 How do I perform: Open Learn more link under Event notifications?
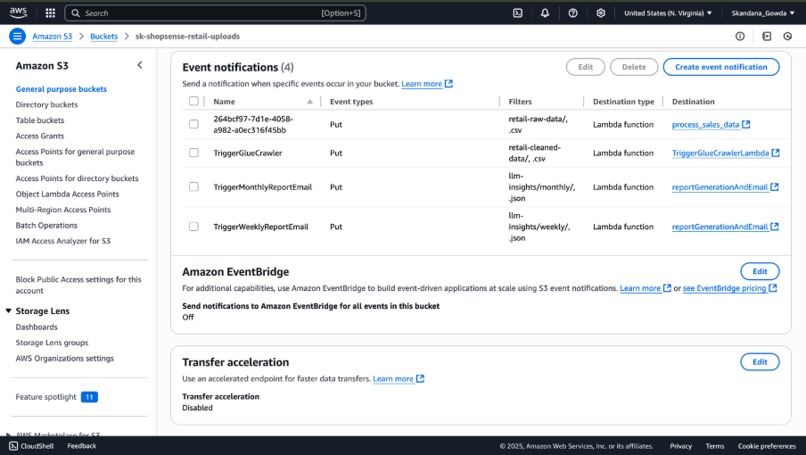(422, 84)
